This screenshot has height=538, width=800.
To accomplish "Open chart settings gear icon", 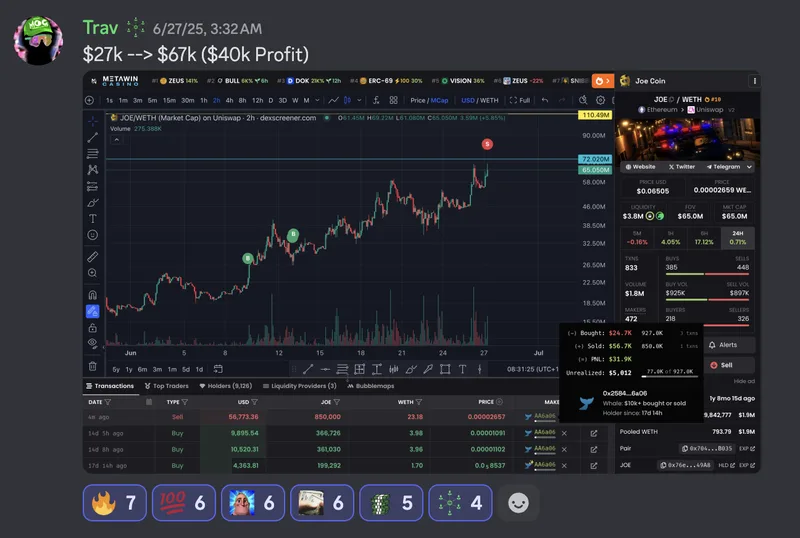I will 601,101.
